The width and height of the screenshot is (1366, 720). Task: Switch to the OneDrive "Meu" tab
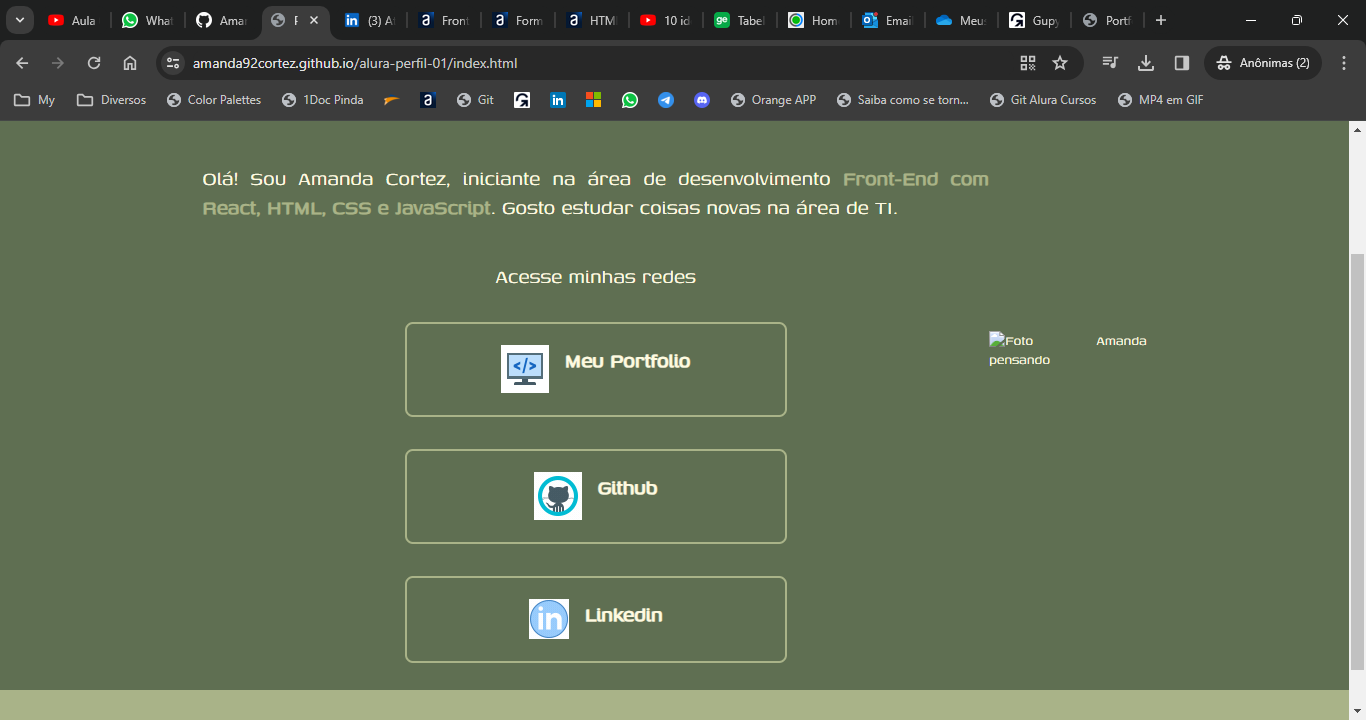(x=960, y=20)
